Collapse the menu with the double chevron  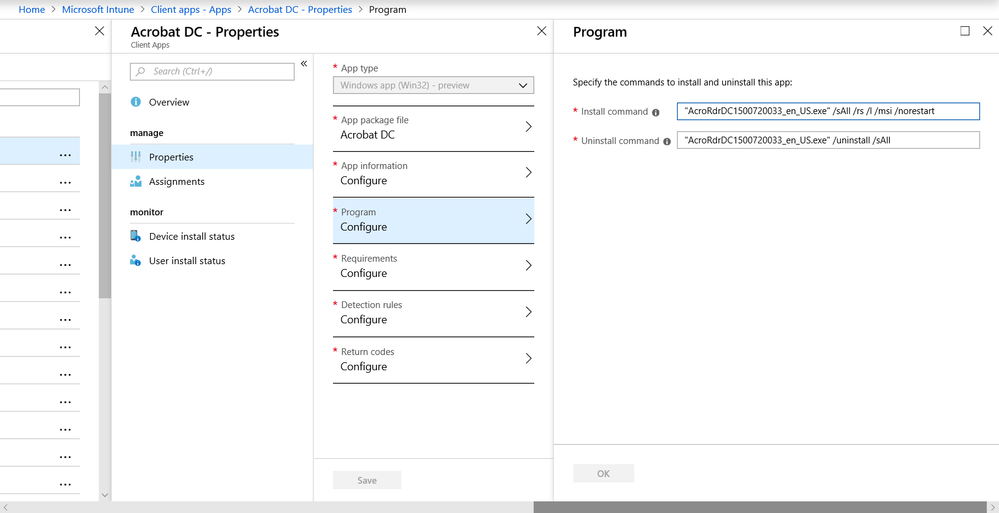click(x=304, y=63)
